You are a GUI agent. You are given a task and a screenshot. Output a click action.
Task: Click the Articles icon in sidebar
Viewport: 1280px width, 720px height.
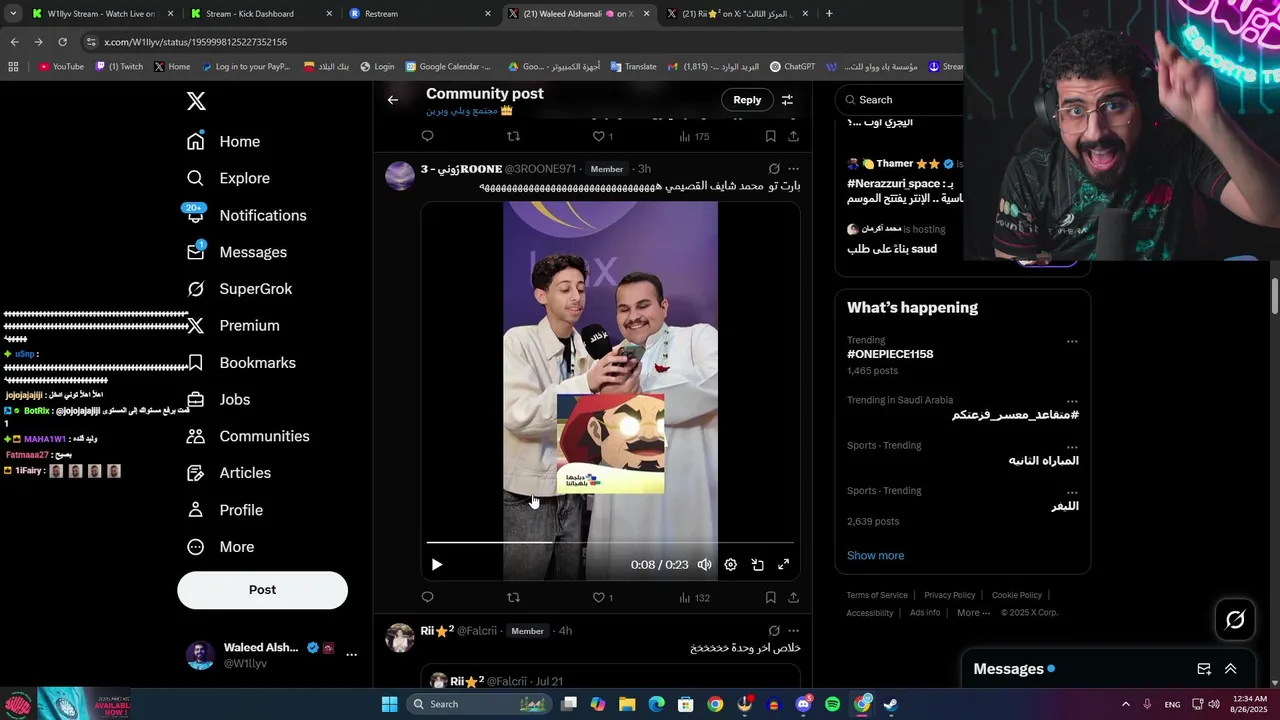[196, 473]
